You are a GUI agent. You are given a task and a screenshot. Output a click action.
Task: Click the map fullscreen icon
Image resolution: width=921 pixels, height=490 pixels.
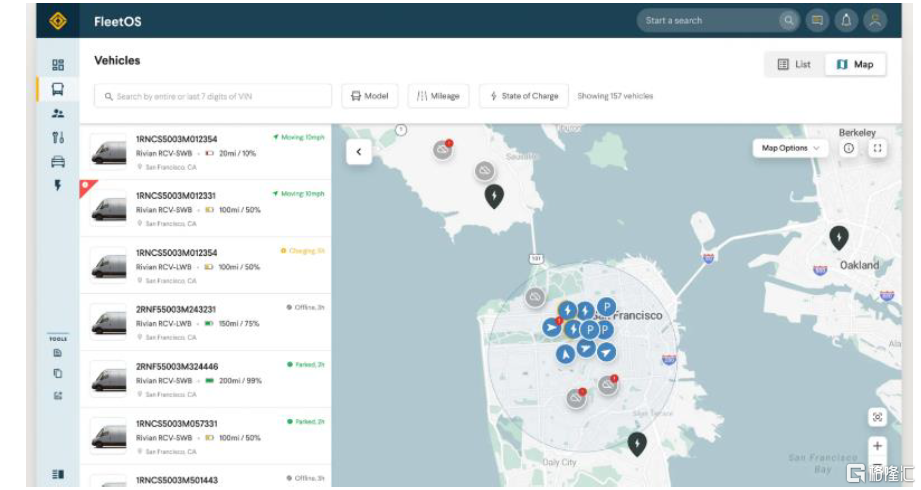[x=877, y=148]
